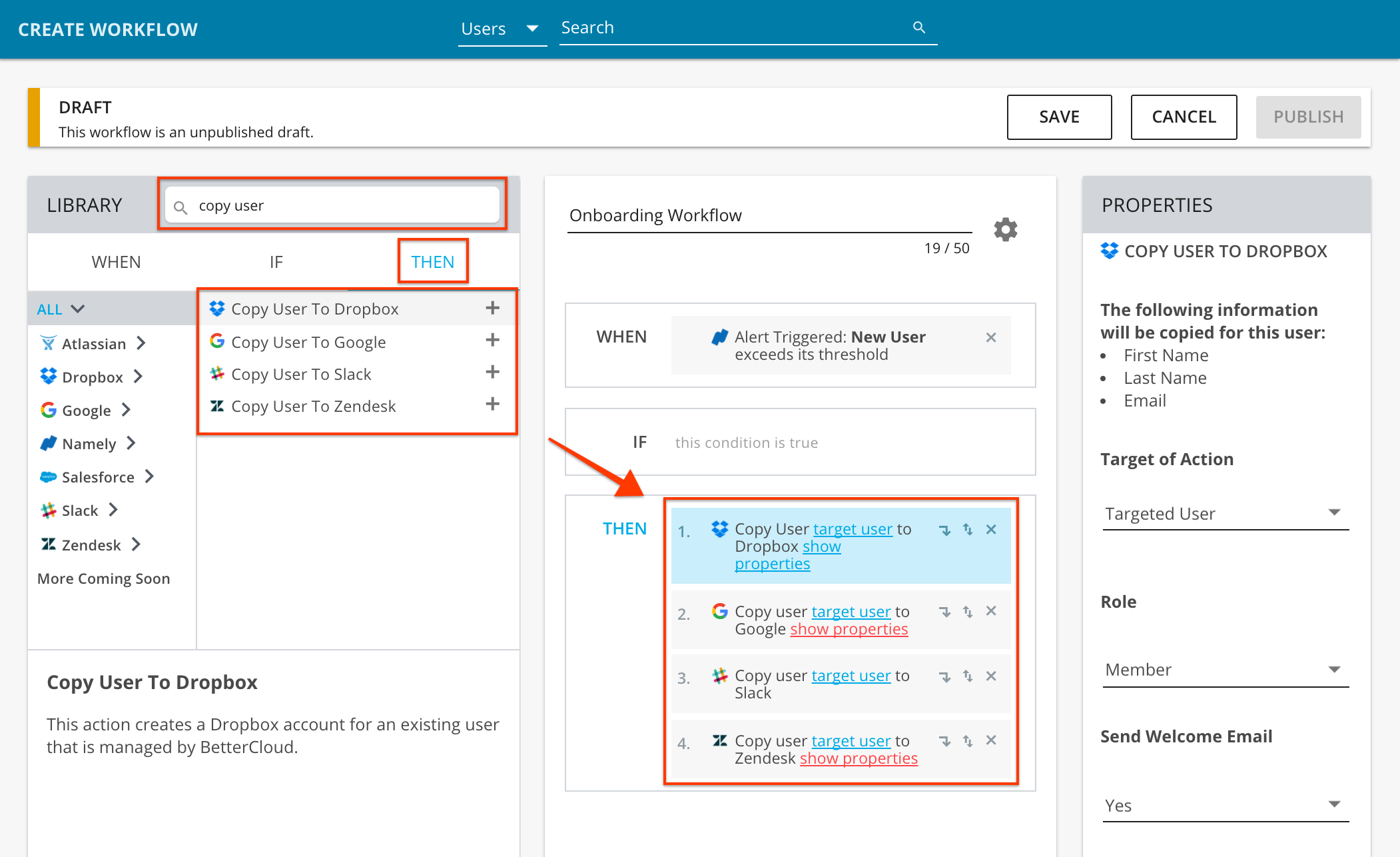Add Copy User To Zendesk with plus
The image size is (1400, 857).
tap(492, 404)
